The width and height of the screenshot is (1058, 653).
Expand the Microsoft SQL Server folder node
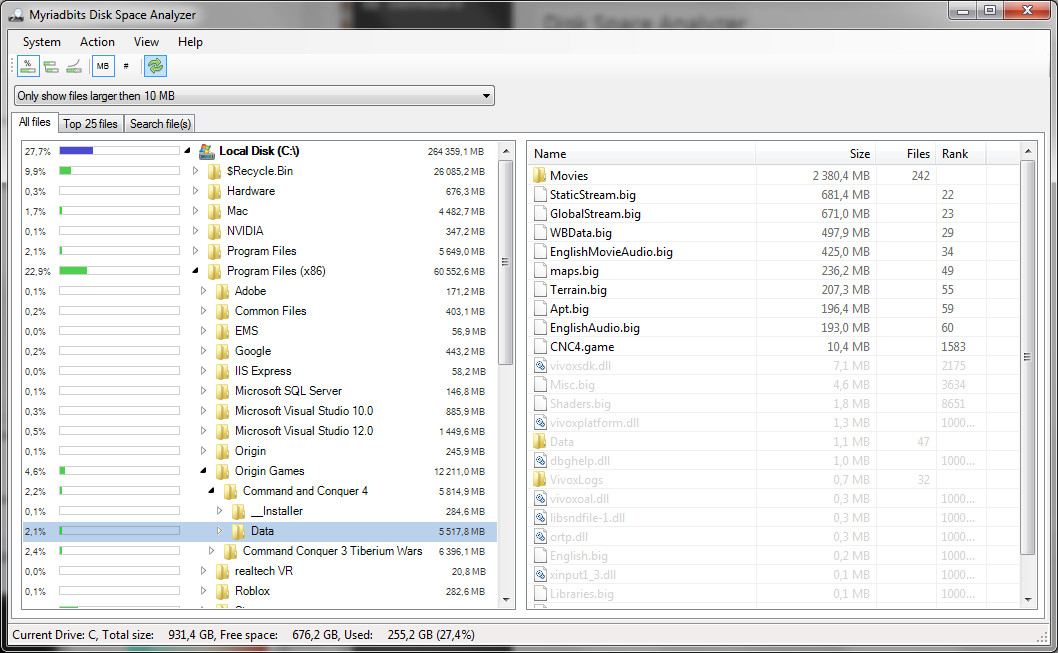click(x=204, y=391)
